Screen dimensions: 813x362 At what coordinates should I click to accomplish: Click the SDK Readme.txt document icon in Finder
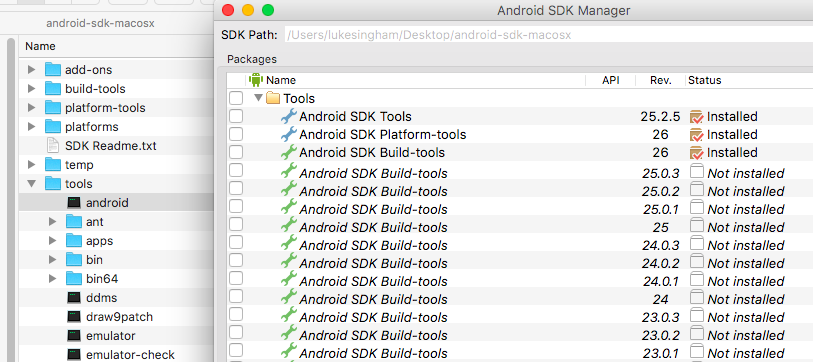point(53,146)
